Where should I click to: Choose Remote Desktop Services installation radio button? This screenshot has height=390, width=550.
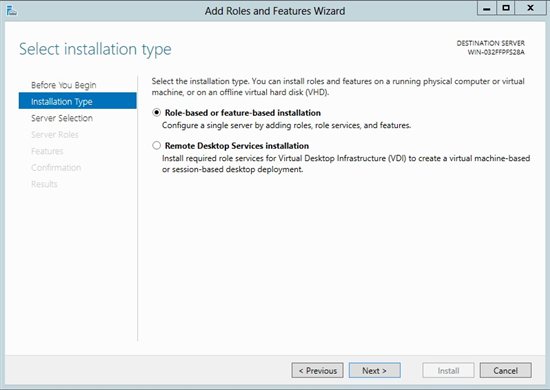156,146
